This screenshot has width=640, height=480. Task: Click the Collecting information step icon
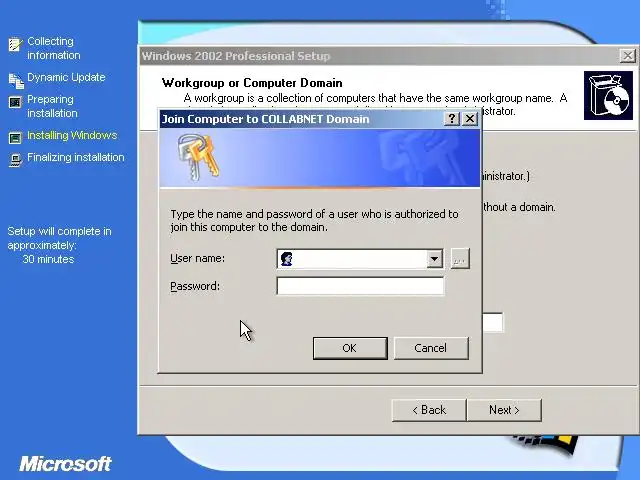click(x=16, y=44)
